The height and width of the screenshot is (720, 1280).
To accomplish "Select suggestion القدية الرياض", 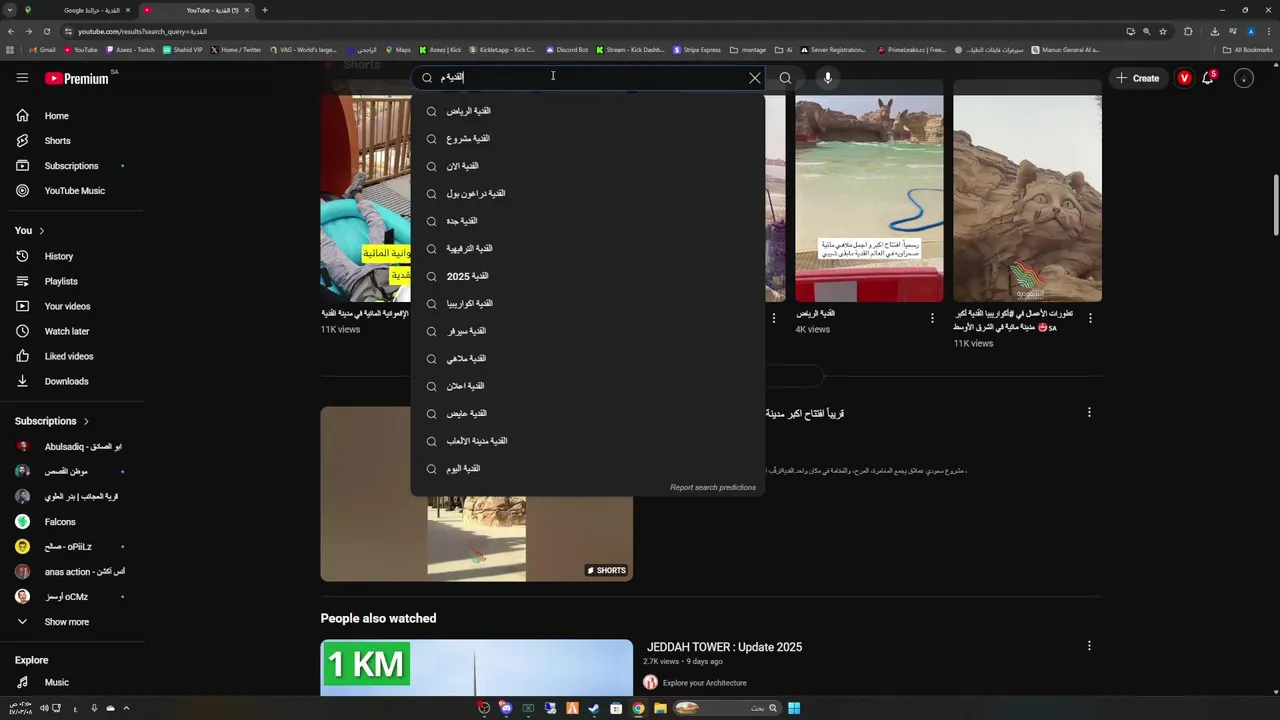I will [x=588, y=111].
